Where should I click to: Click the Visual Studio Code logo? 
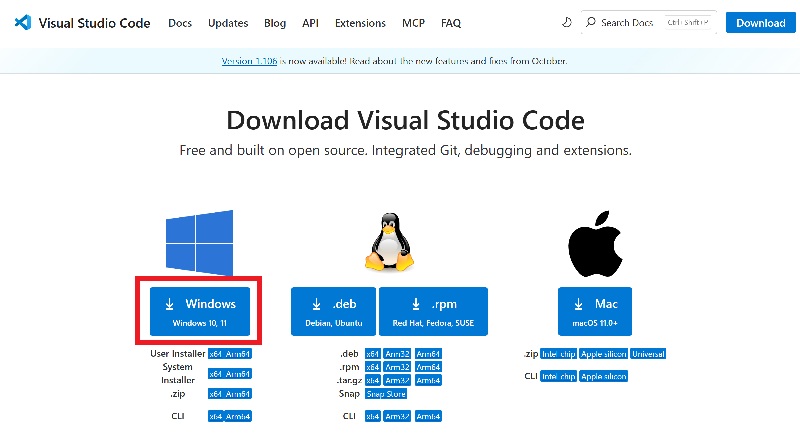coord(23,22)
